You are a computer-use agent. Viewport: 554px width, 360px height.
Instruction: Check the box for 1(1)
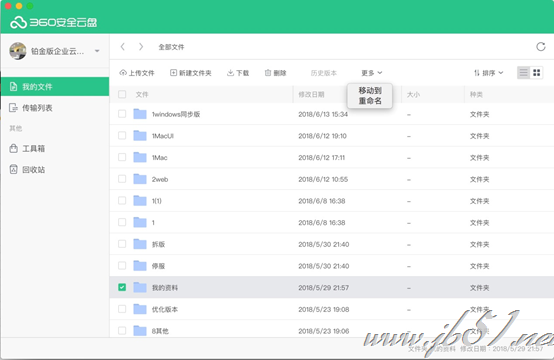pos(122,201)
